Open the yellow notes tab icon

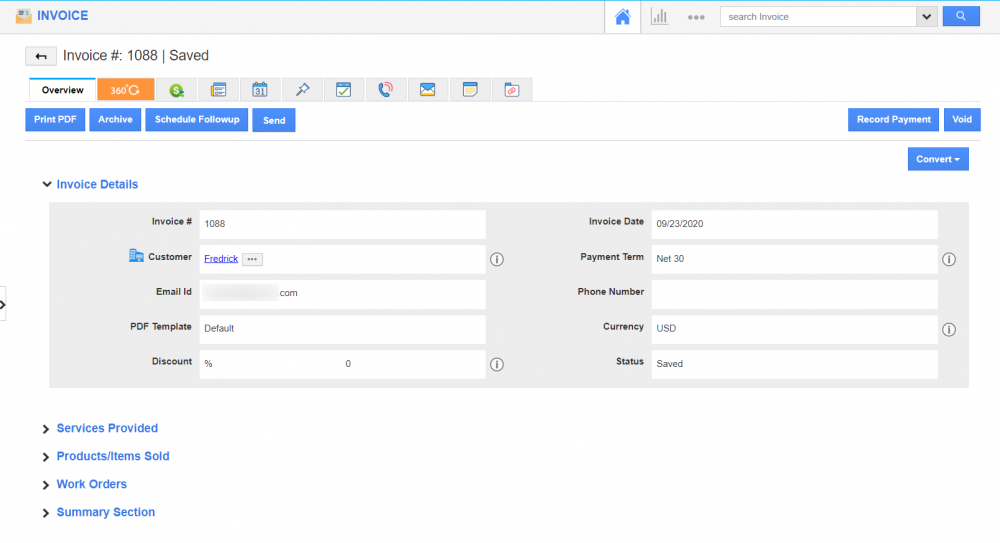pos(469,90)
